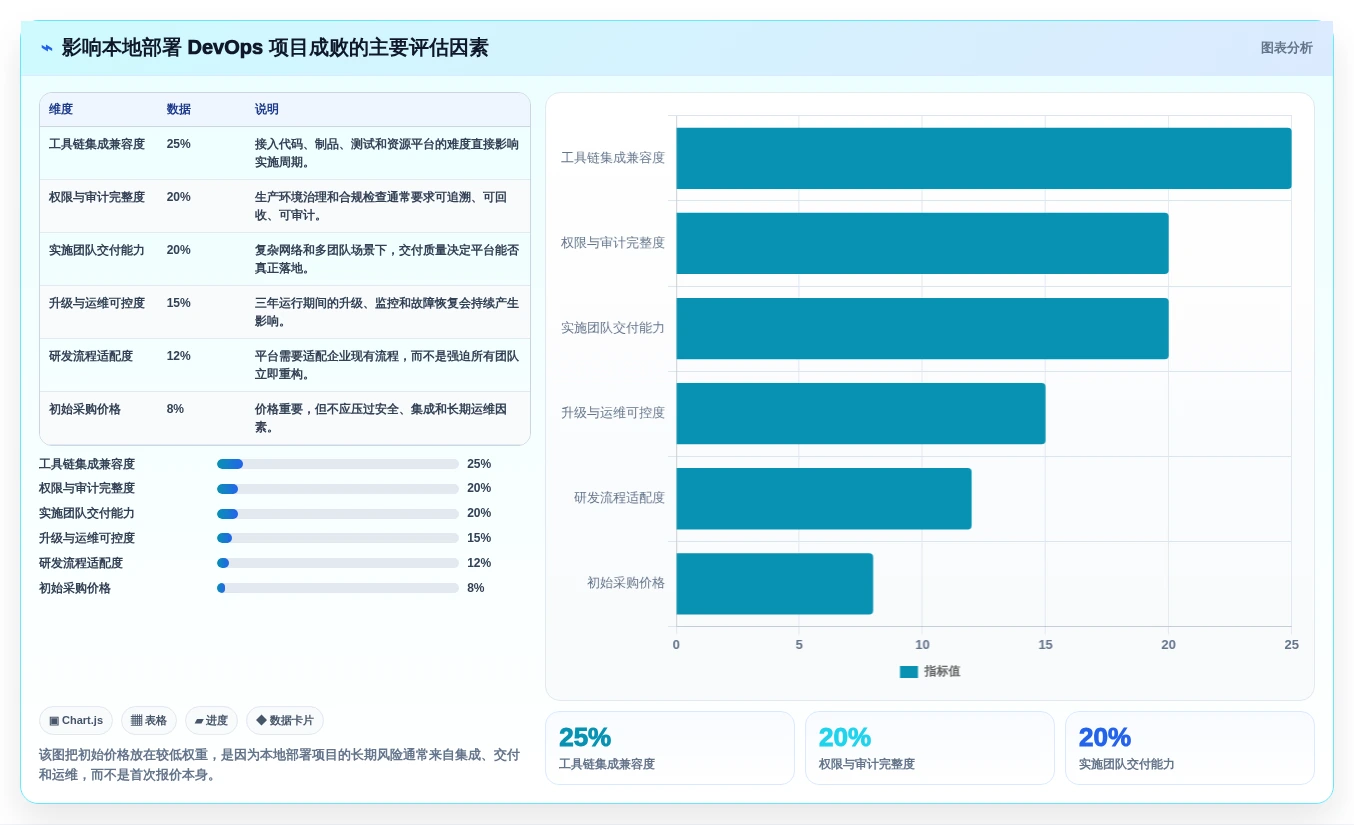Click the 初始采购价格 progress bar
This screenshot has width=1354, height=825.
click(338, 588)
